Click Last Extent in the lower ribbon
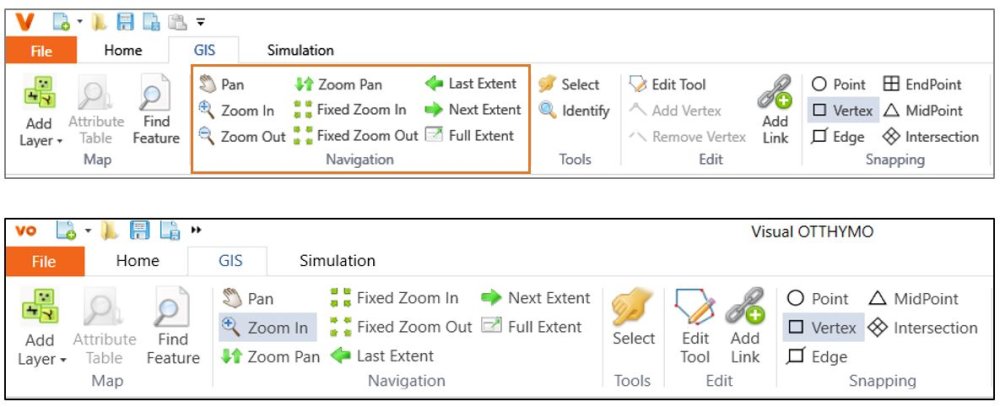Viewport: 1000px width, 407px height. click(x=382, y=356)
